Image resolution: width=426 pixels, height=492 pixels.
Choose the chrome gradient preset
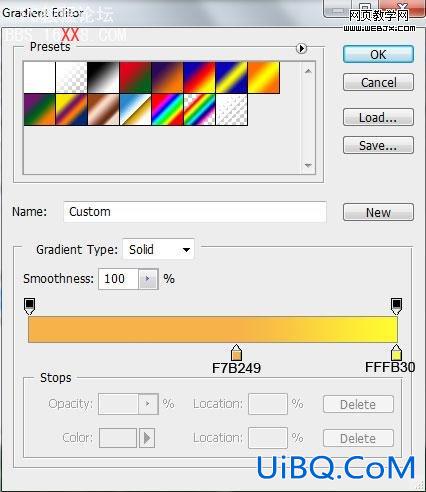pos(135,109)
